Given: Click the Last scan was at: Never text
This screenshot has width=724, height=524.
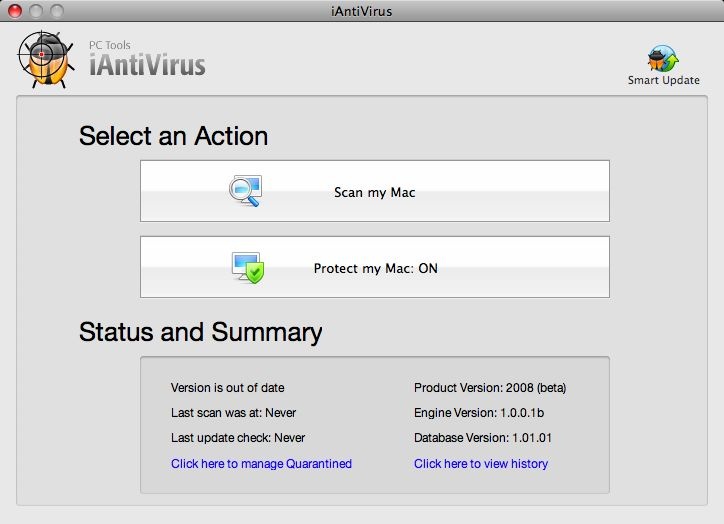Looking at the screenshot, I should pyautogui.click(x=233, y=412).
